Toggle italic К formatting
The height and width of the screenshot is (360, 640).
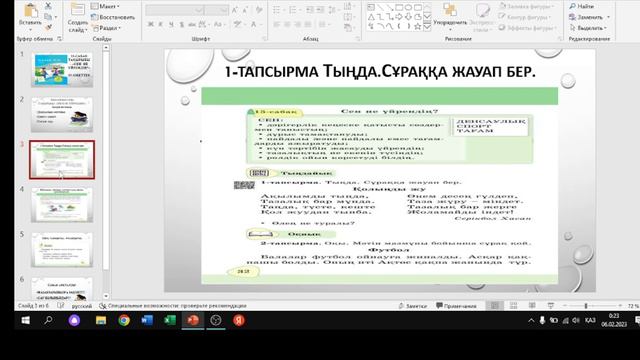coord(161,24)
